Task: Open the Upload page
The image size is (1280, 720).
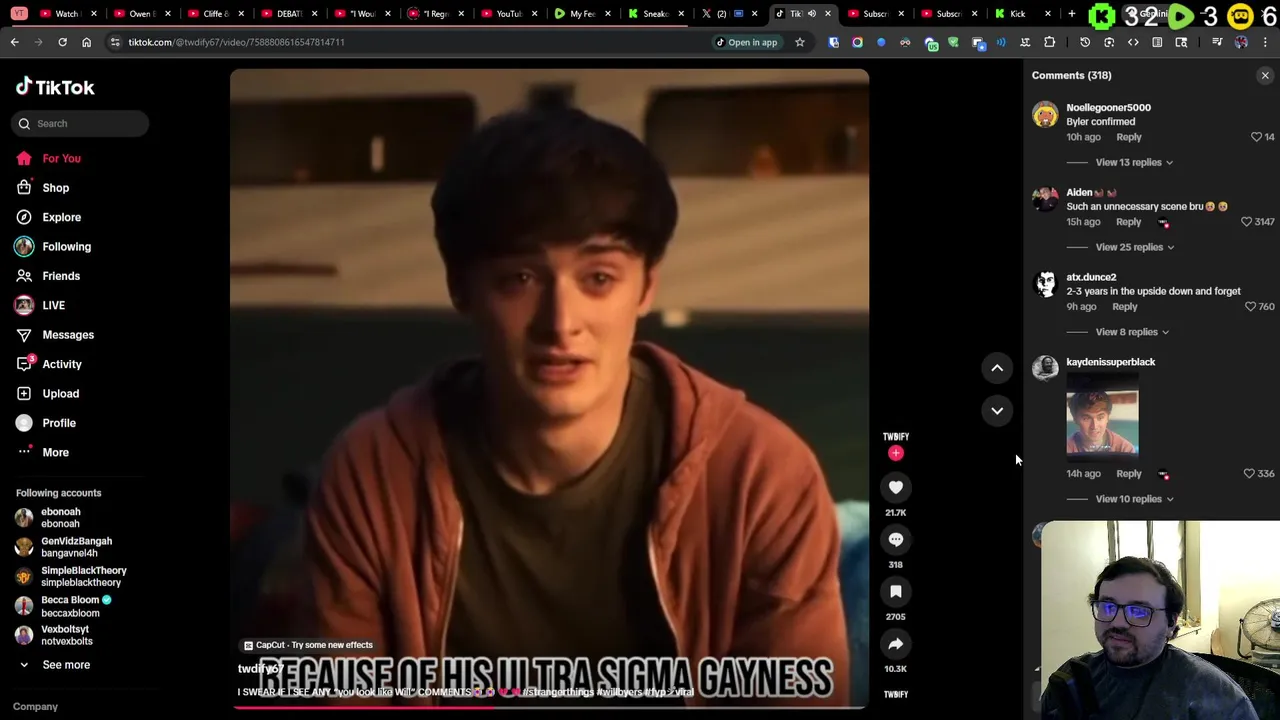Action: click(60, 394)
